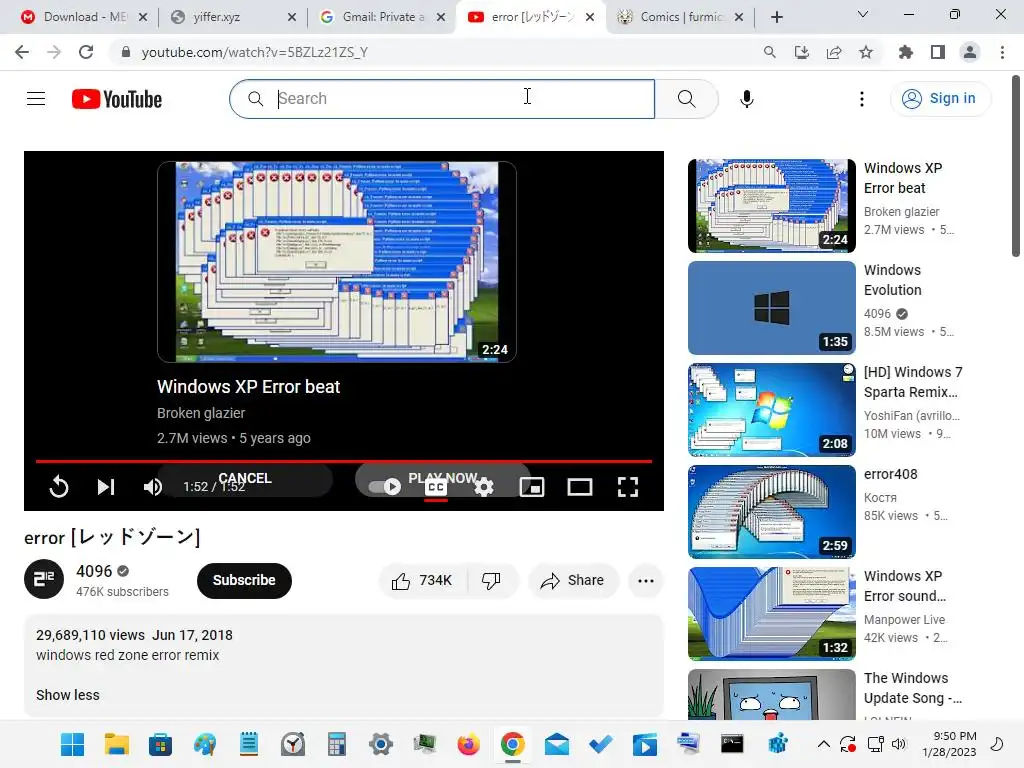This screenshot has height=768, width=1024.
Task: Open the YouTube hamburger guide menu
Action: tap(36, 99)
